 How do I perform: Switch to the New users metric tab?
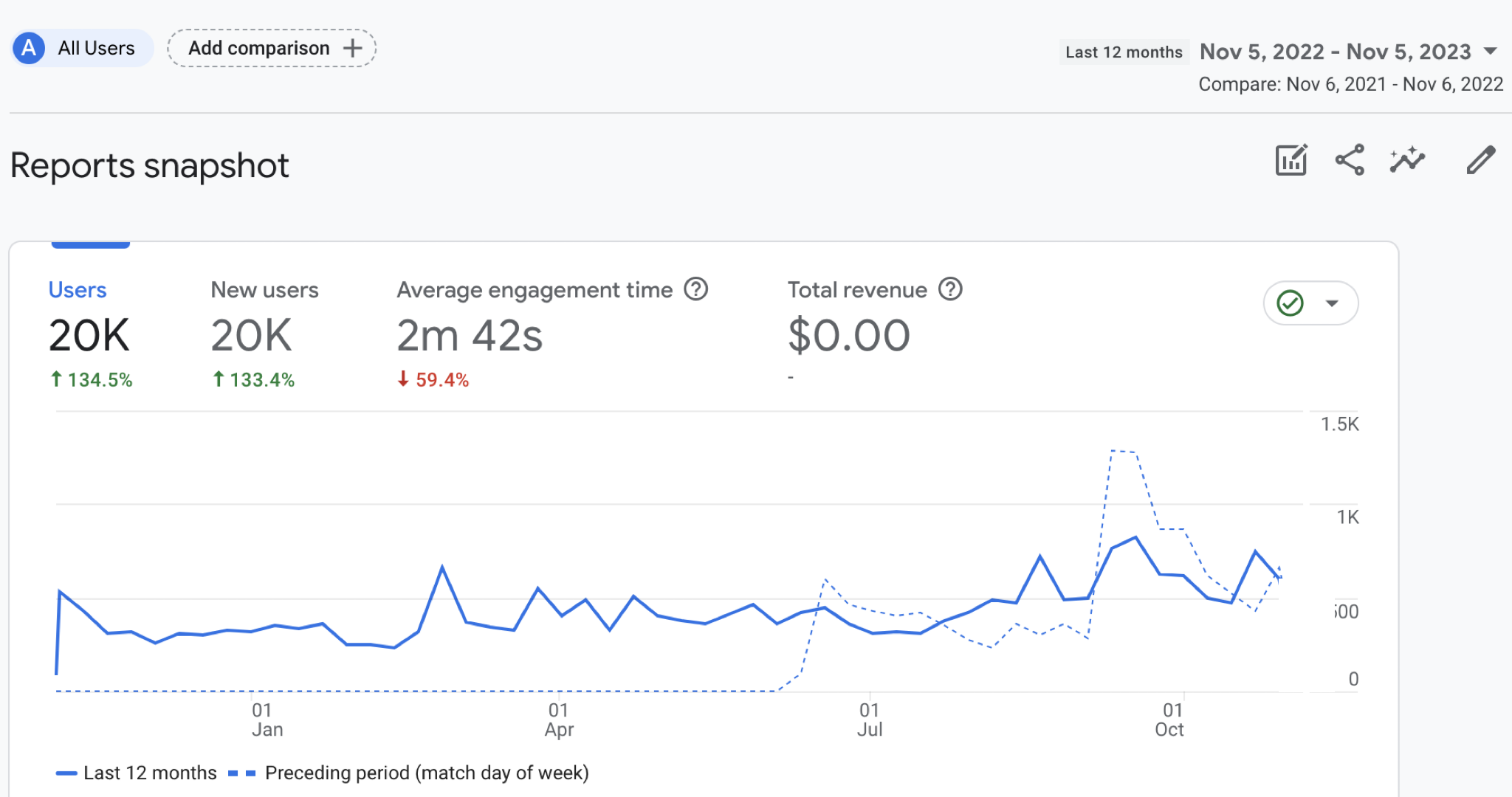[x=264, y=290]
